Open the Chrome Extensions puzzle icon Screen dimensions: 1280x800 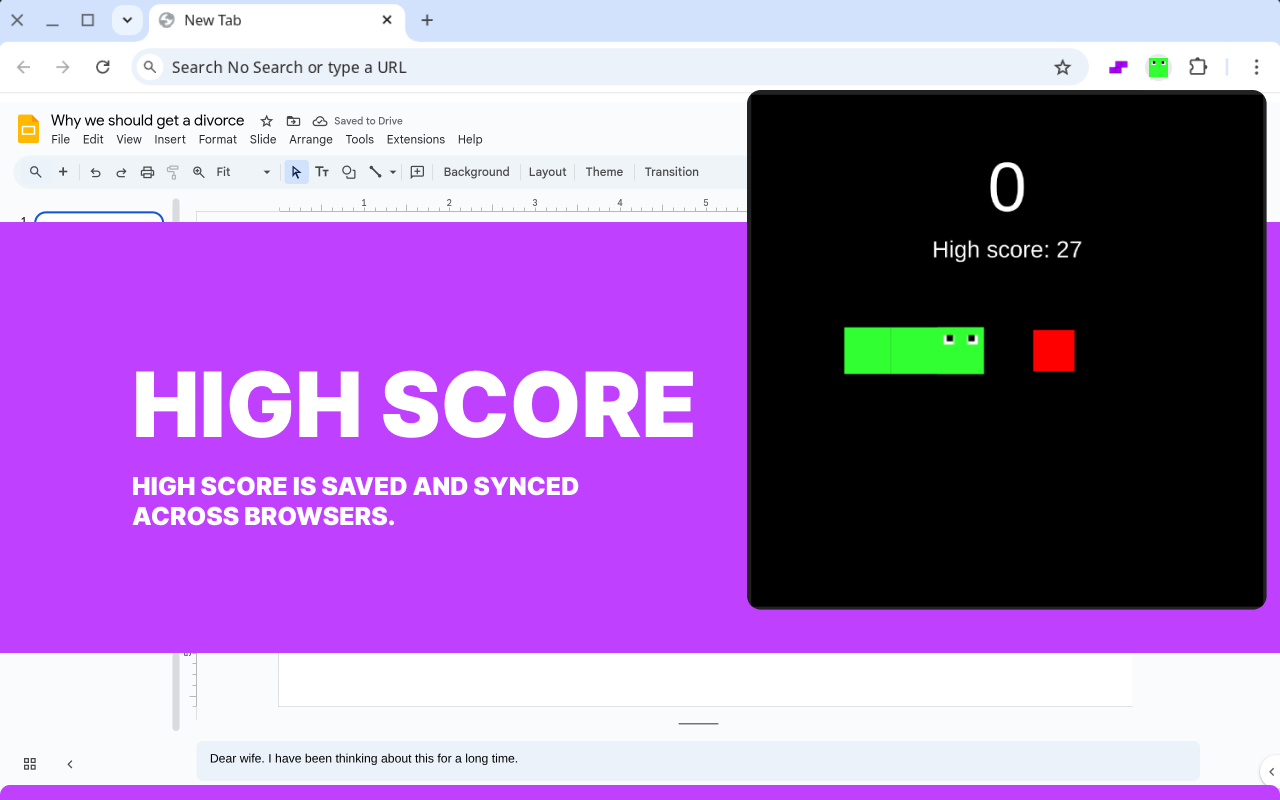pyautogui.click(x=1198, y=67)
